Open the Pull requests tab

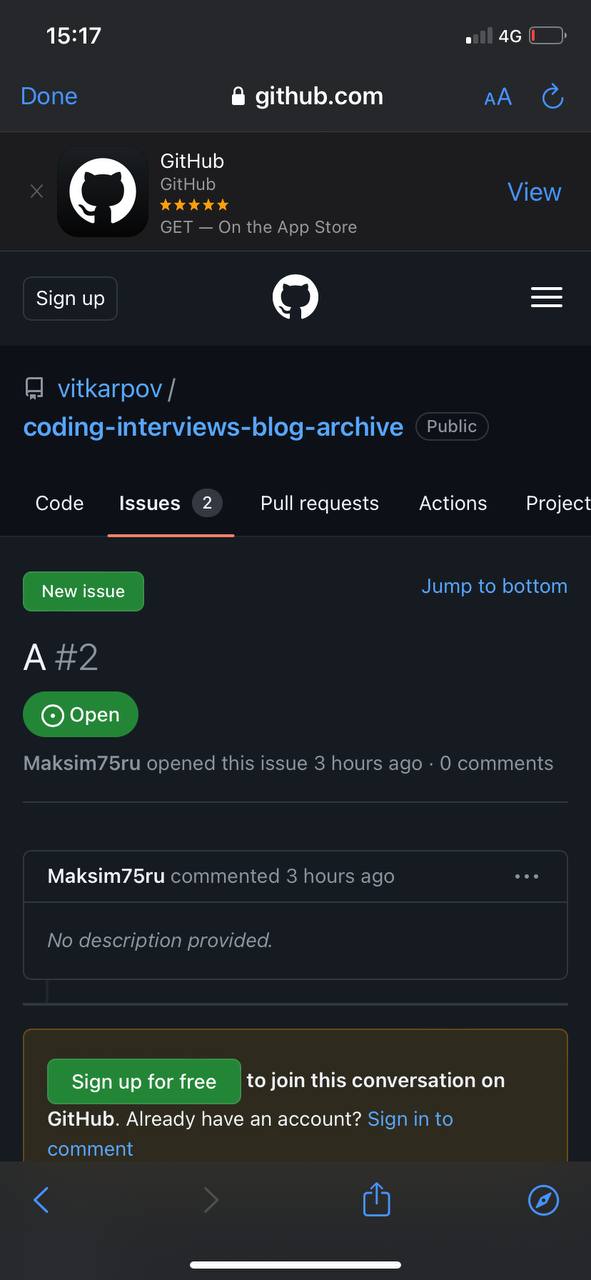(319, 503)
